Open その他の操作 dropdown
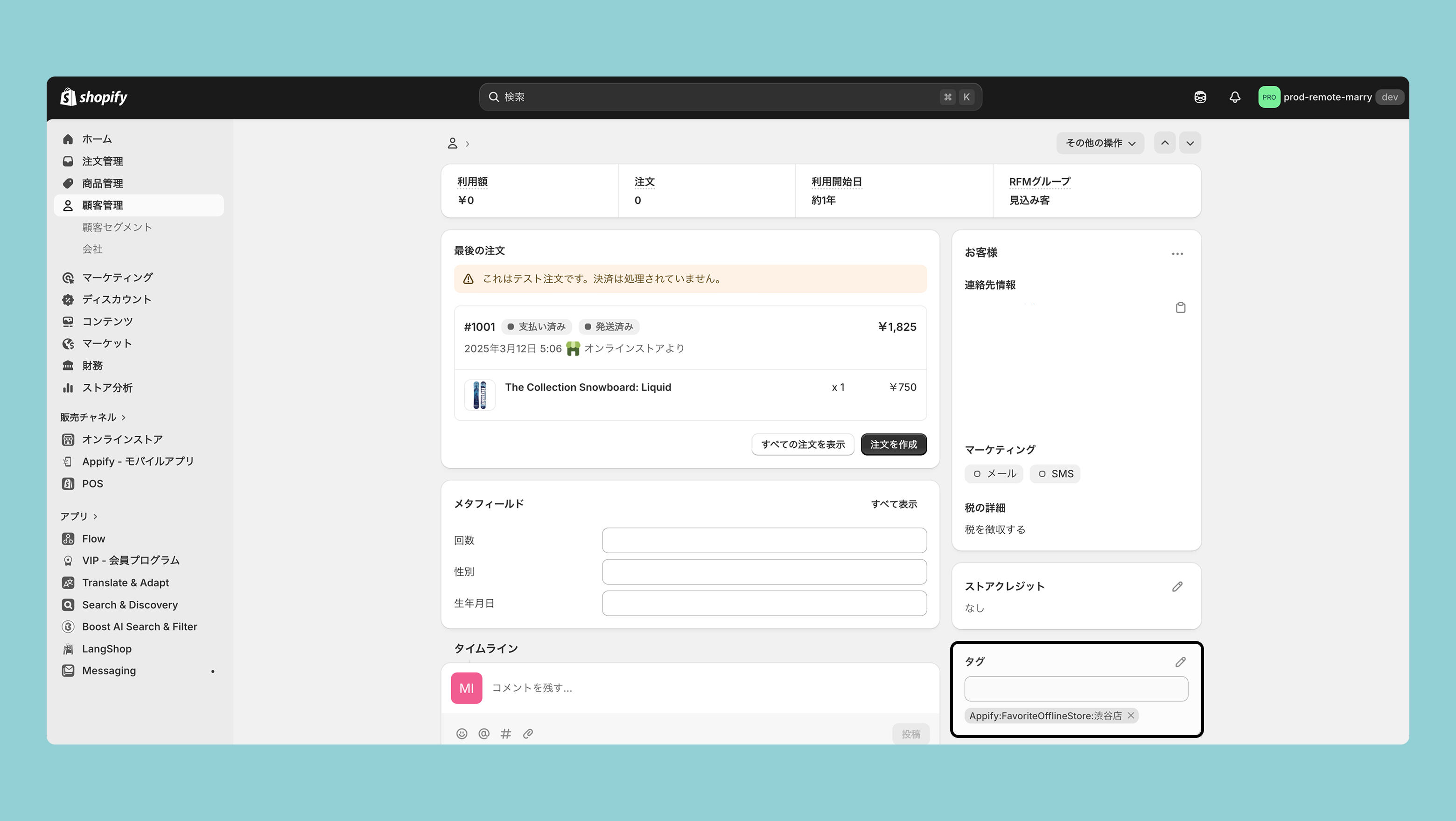The width and height of the screenshot is (1456, 821). (x=1100, y=143)
